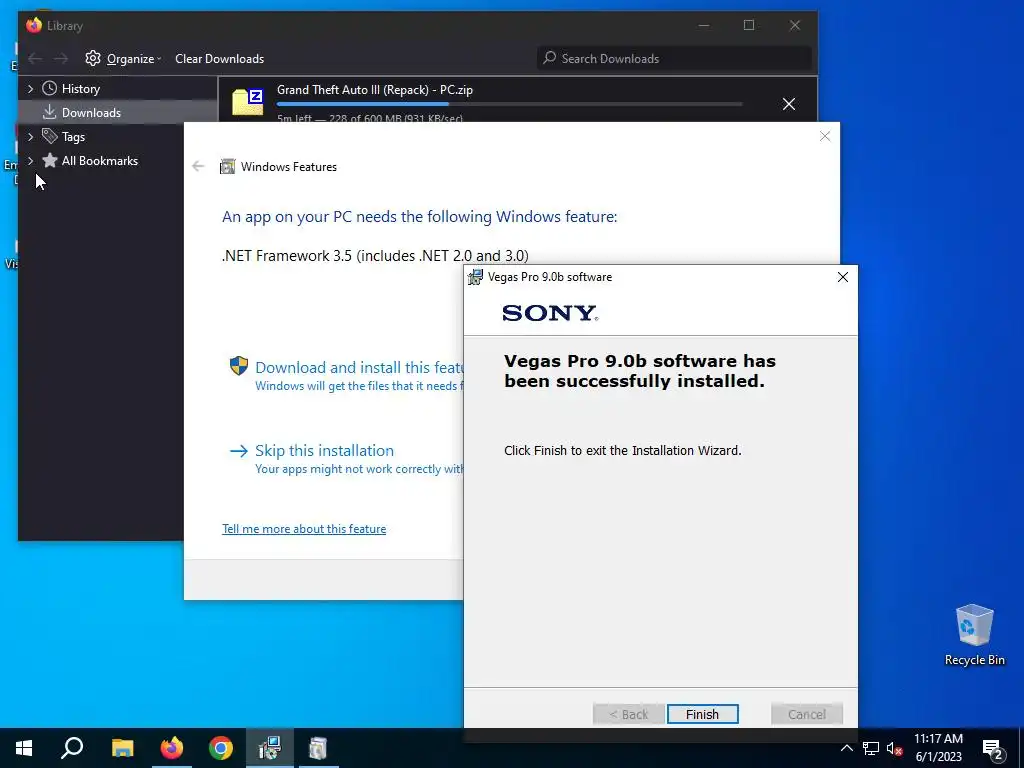Click the active installer taskbar icon

tap(270, 748)
